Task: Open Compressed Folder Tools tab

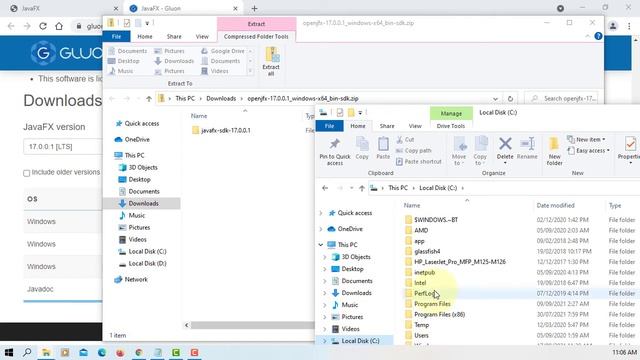Action: (x=256, y=36)
